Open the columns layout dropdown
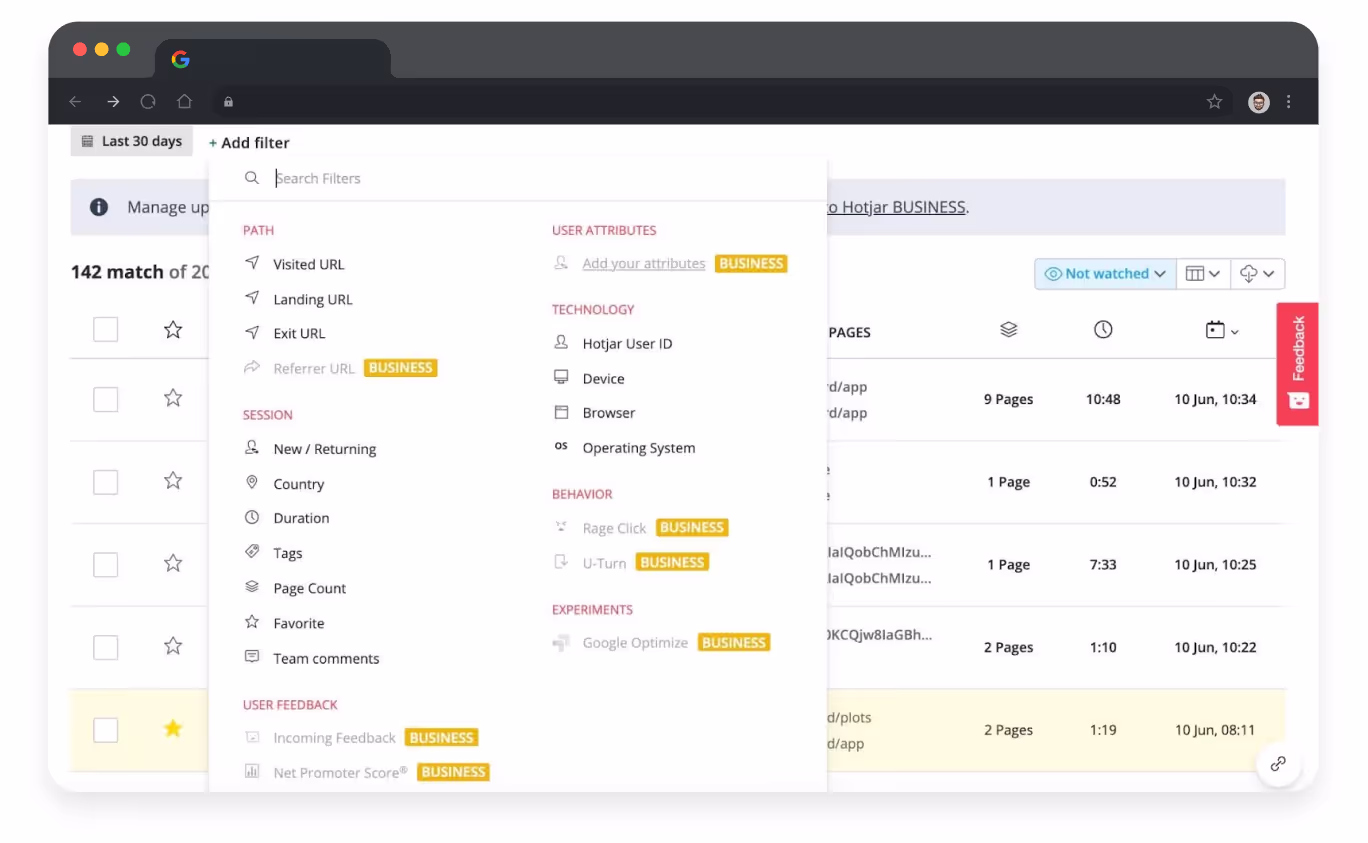 pyautogui.click(x=1202, y=273)
